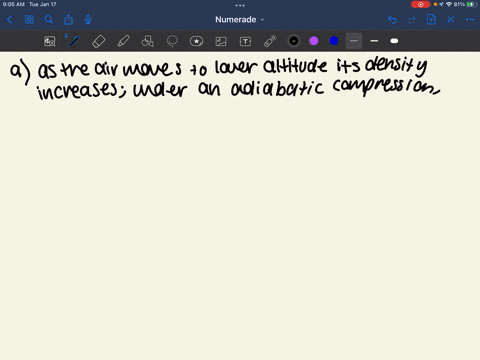Select the Text box tool
This screenshot has height=360, width=480.
tap(245, 41)
